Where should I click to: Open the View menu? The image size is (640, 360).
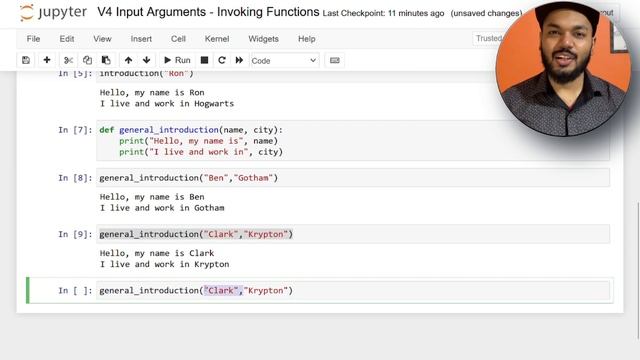click(x=102, y=39)
